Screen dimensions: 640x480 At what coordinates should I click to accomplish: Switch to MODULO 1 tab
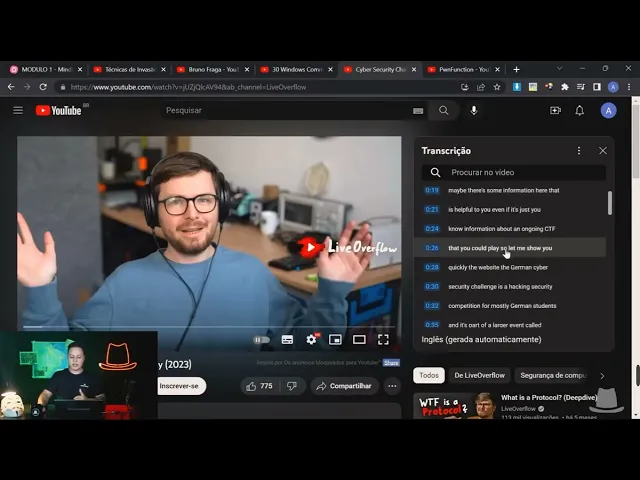click(46, 69)
